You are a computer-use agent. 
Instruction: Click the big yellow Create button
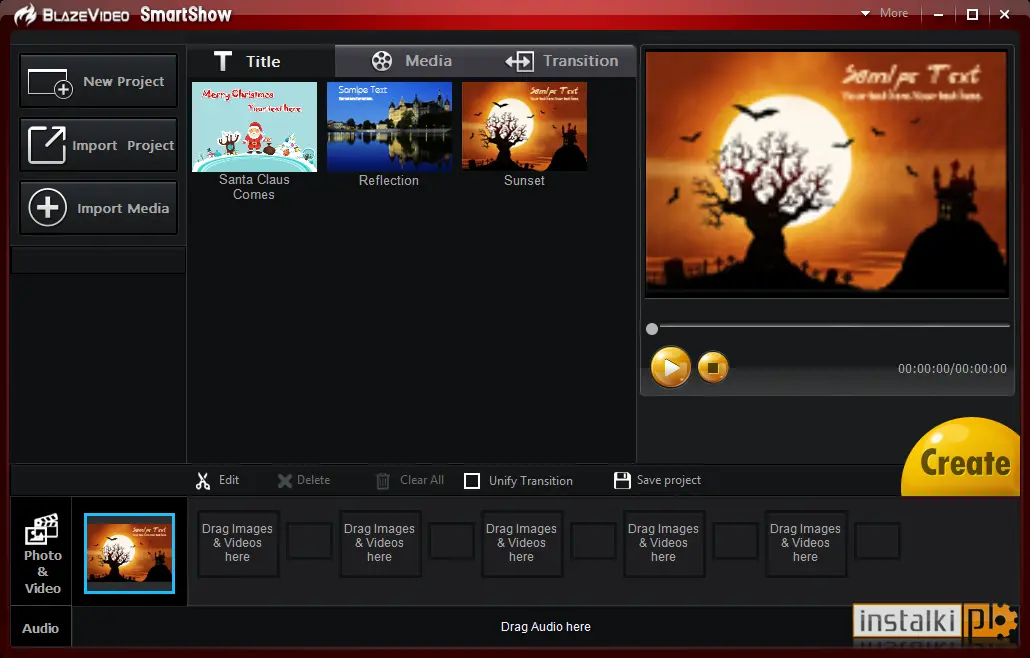click(962, 460)
